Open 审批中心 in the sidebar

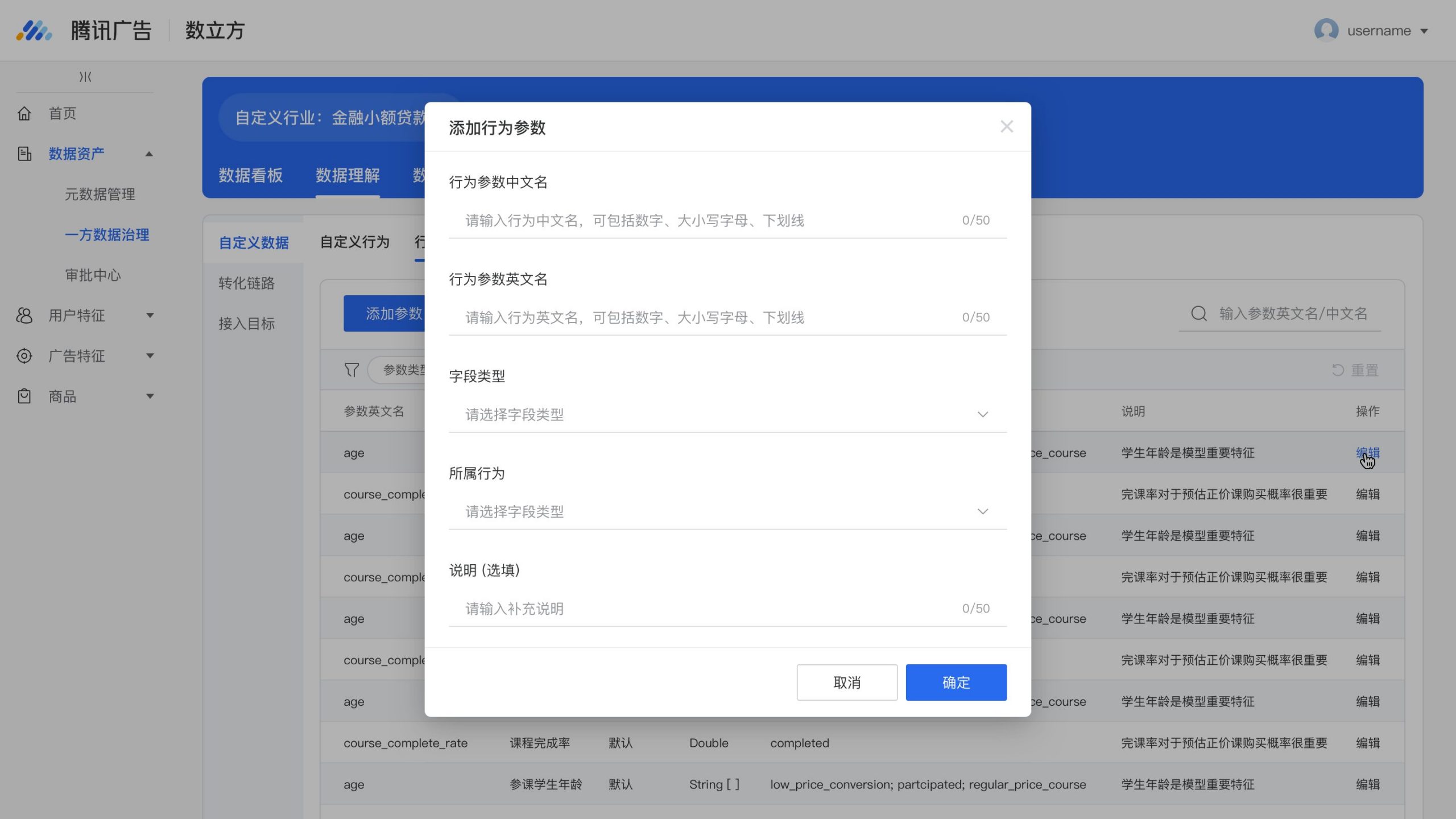[x=93, y=275]
